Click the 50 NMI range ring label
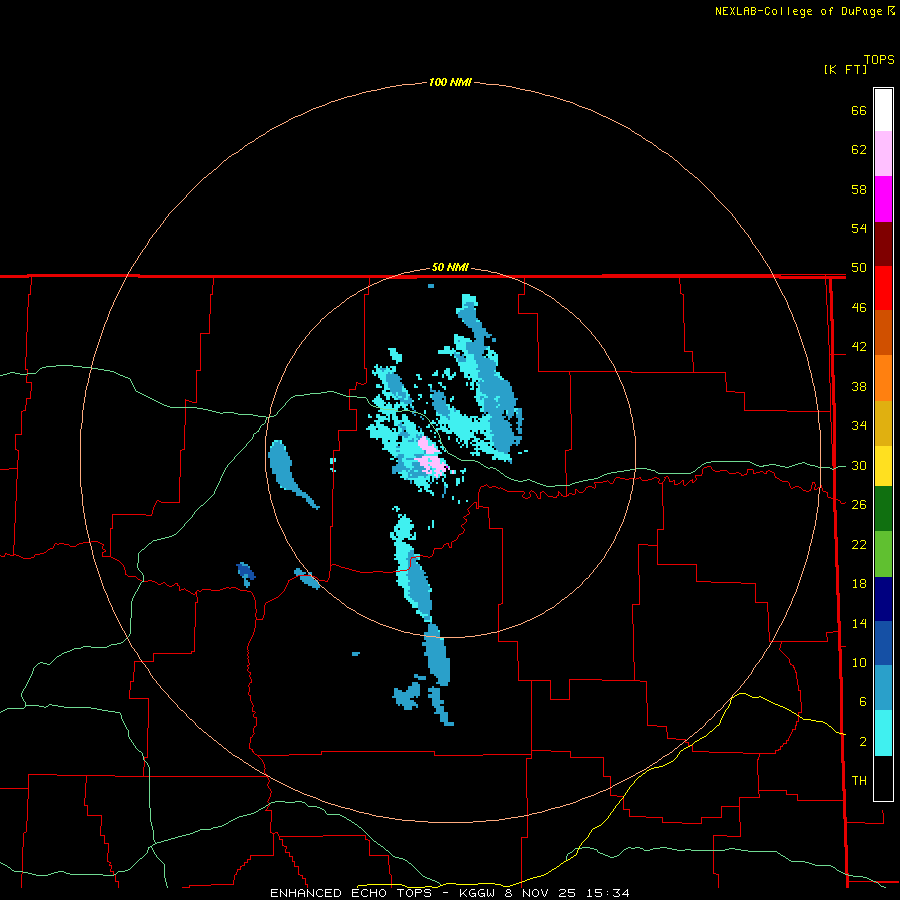 click(450, 267)
